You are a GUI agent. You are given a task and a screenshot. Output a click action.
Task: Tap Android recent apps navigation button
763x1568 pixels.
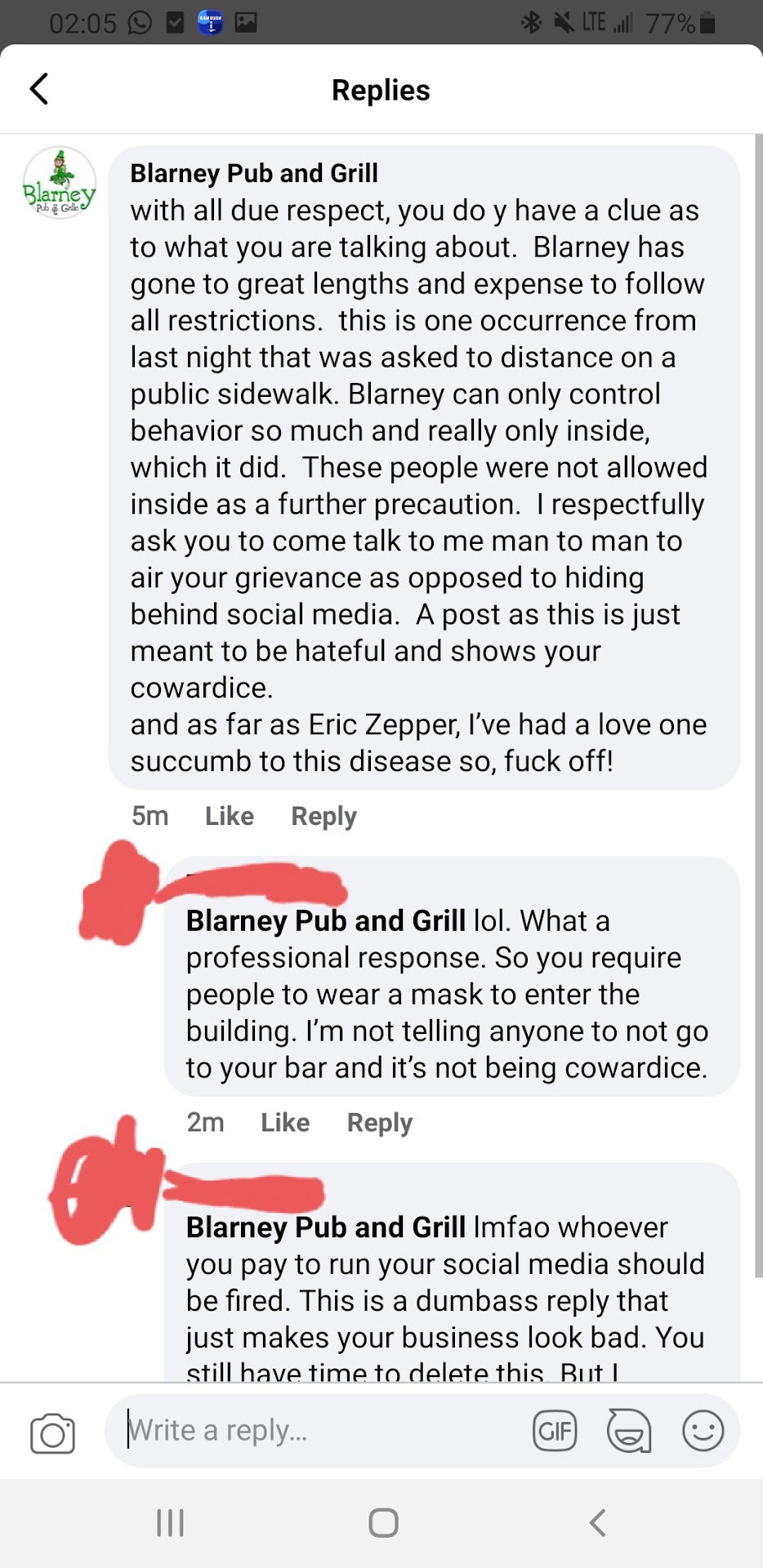pos(170,1523)
